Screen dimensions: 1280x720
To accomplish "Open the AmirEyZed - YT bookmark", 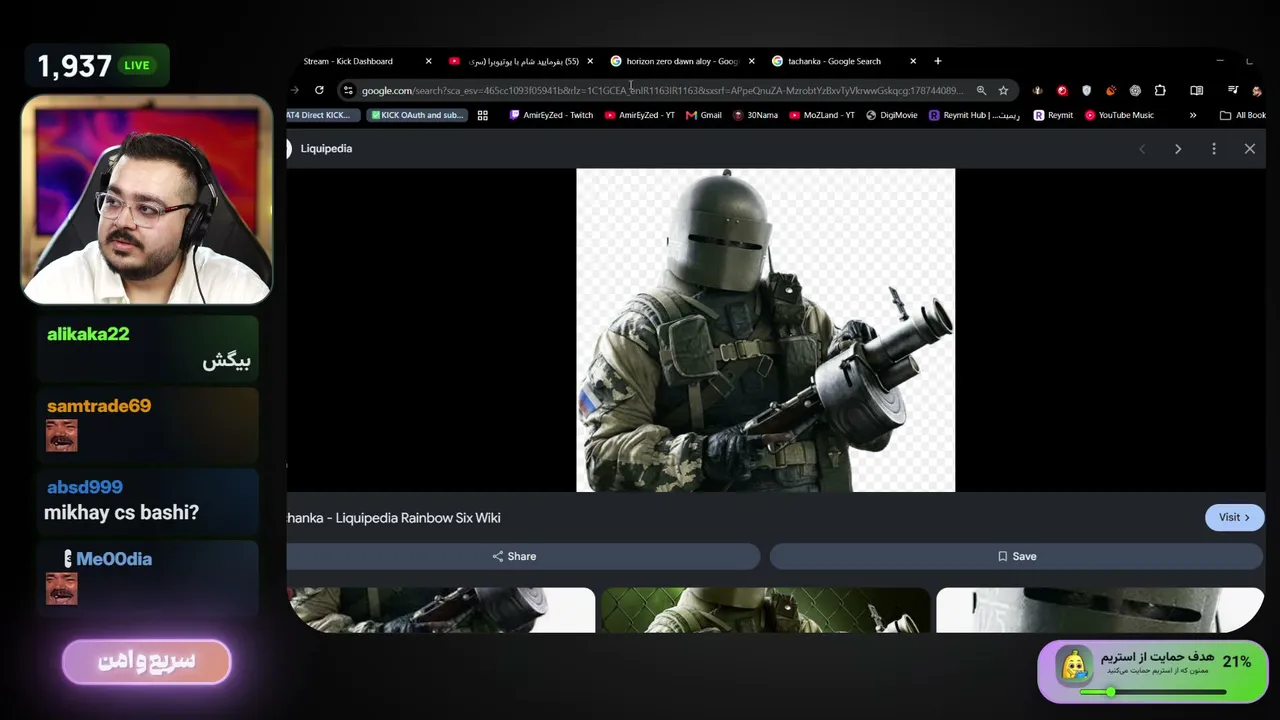I will pos(640,115).
